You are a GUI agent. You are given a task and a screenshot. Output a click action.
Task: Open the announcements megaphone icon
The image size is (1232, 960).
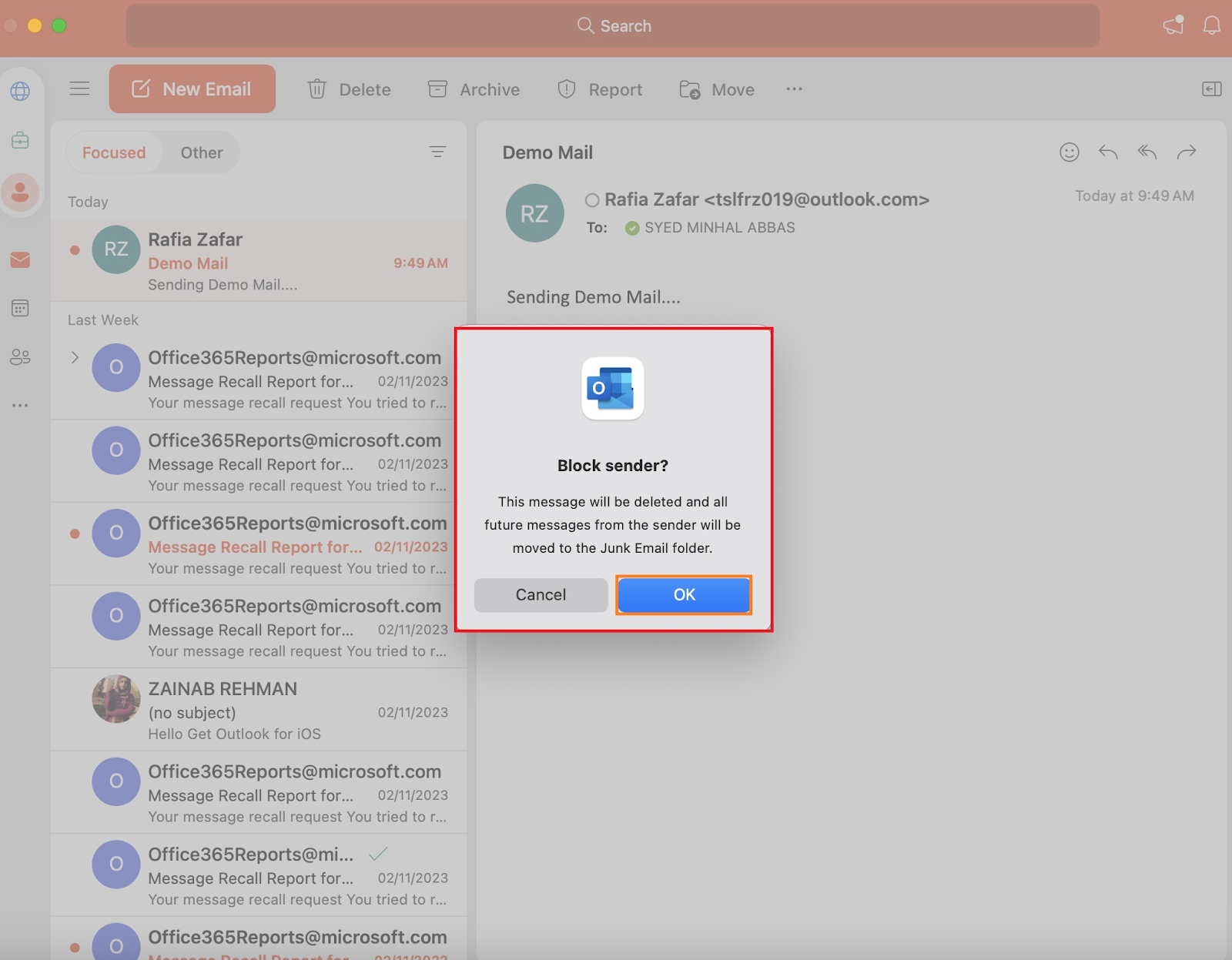pyautogui.click(x=1173, y=25)
